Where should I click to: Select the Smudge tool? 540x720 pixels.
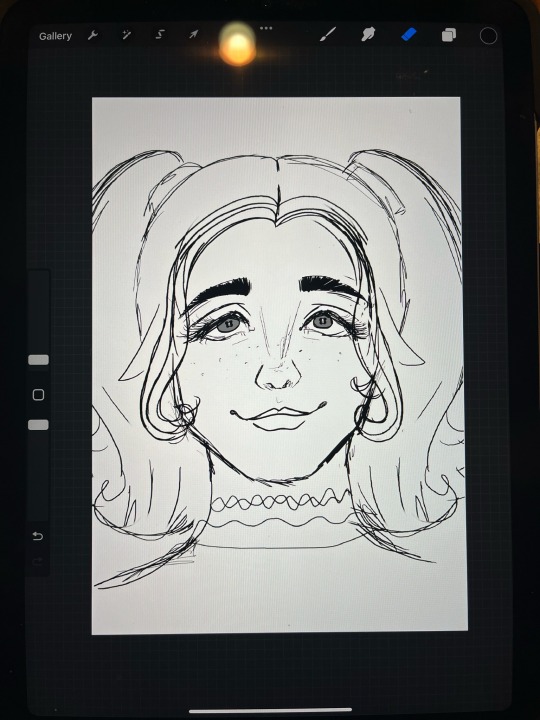point(368,34)
